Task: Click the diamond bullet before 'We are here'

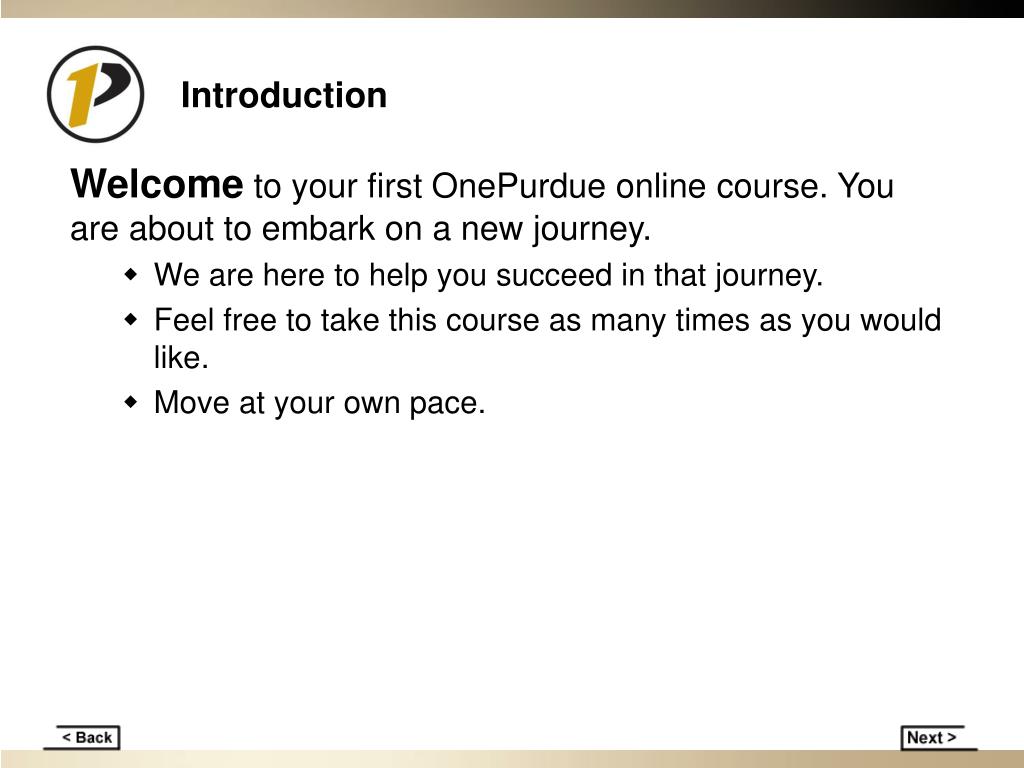Action: click(131, 274)
